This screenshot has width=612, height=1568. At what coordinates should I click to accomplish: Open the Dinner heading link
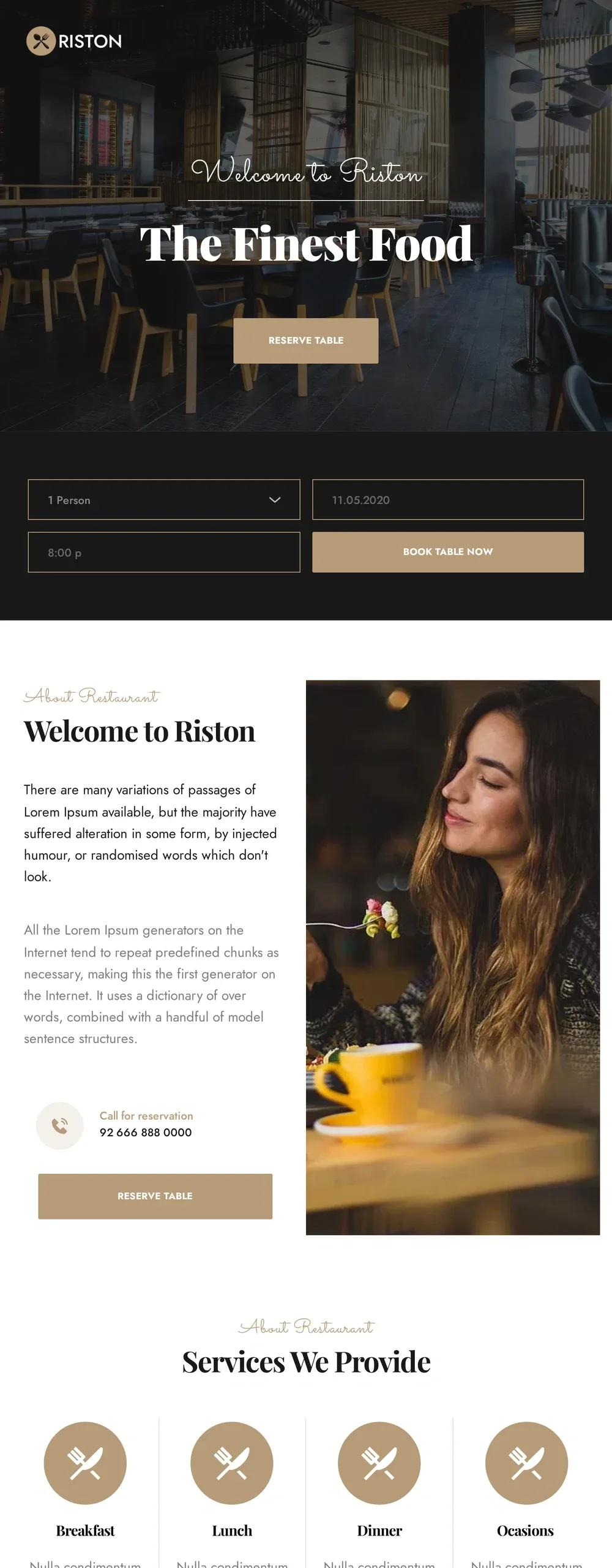coord(379,1531)
